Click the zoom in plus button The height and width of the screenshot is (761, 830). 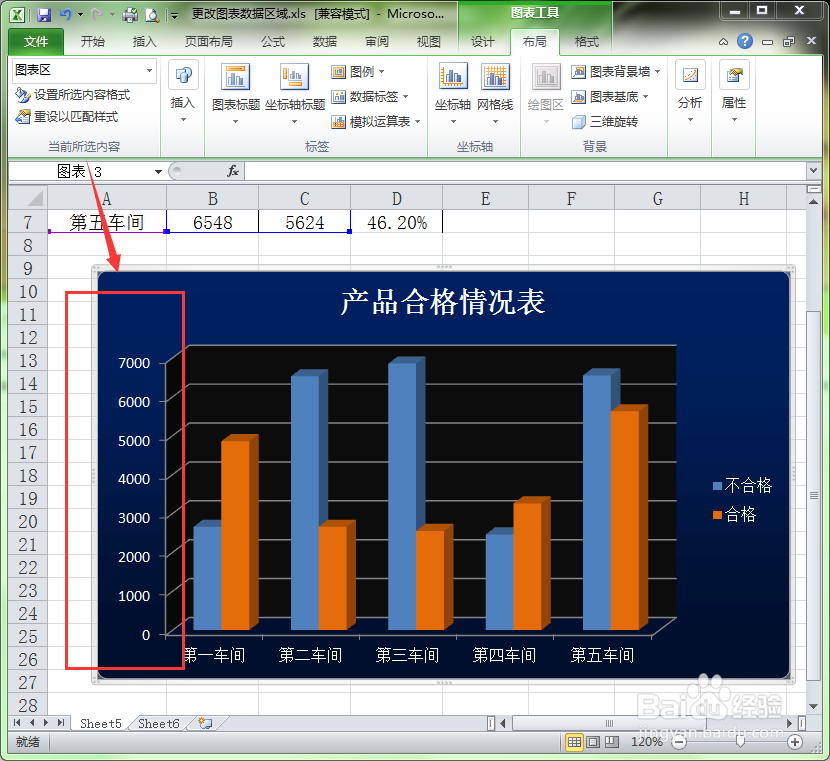(795, 742)
